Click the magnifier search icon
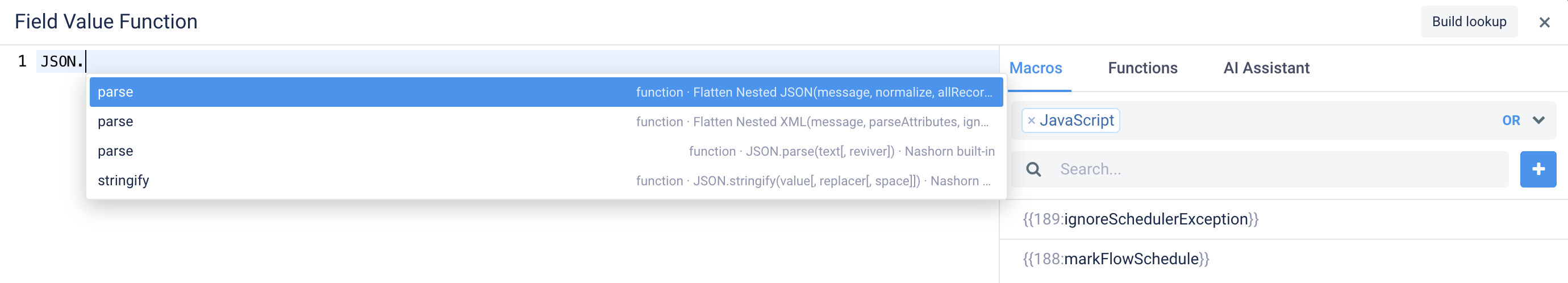The image size is (1568, 283). 1033,169
